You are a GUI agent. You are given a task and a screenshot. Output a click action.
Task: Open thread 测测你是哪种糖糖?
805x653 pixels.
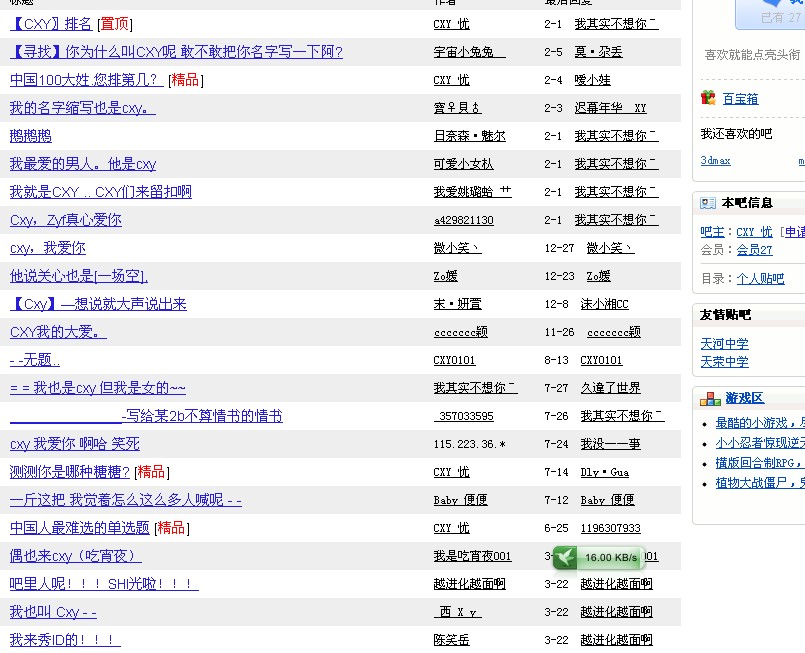pyautogui.click(x=70, y=472)
